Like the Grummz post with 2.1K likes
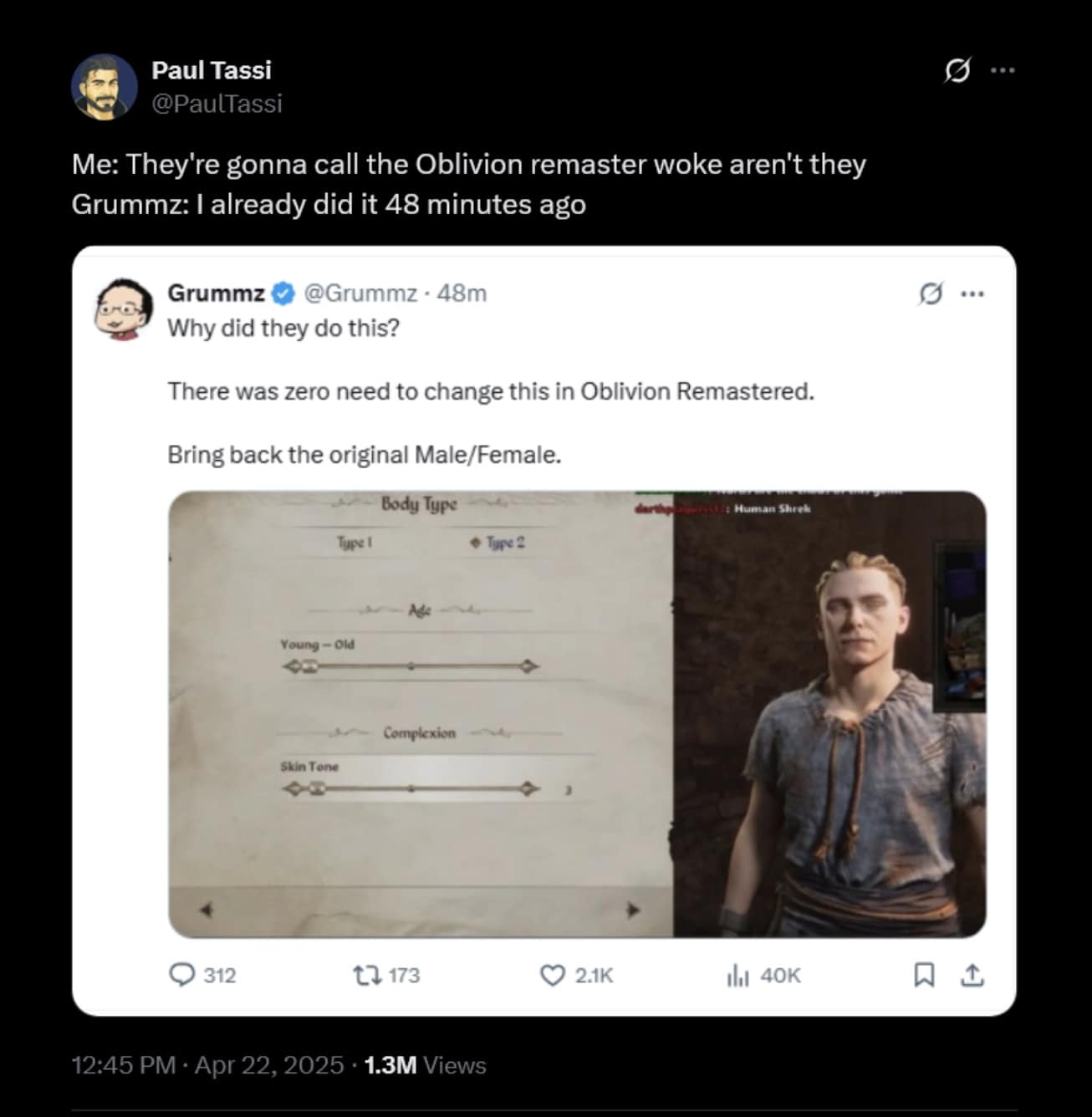The height and width of the screenshot is (1117, 1092). (552, 975)
